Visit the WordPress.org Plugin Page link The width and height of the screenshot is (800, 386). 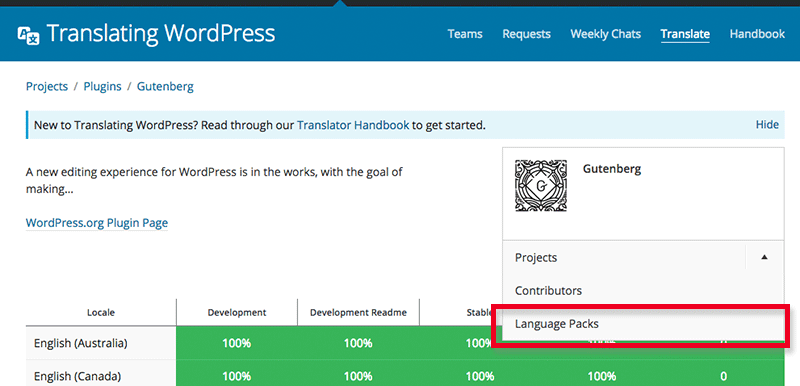pyautogui.click(x=97, y=223)
